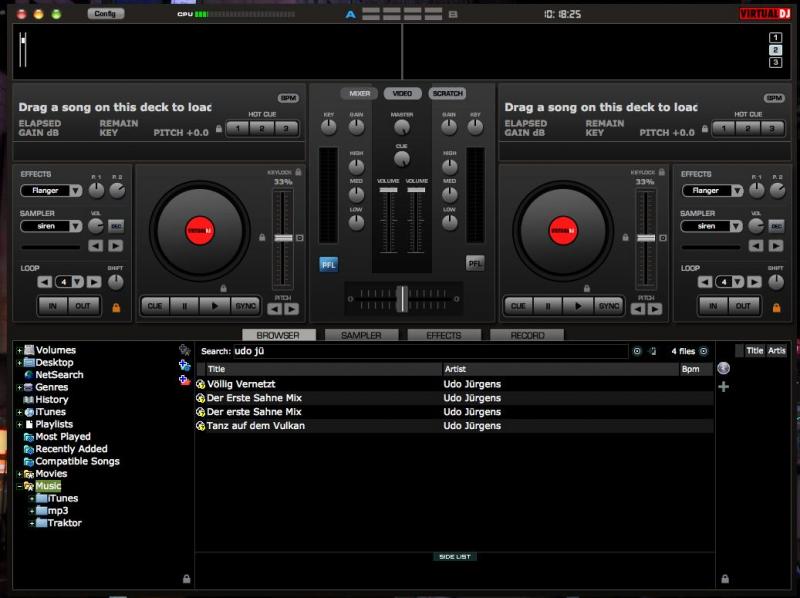Switch center panel to MIXER
This screenshot has width=800, height=598.
coord(360,93)
